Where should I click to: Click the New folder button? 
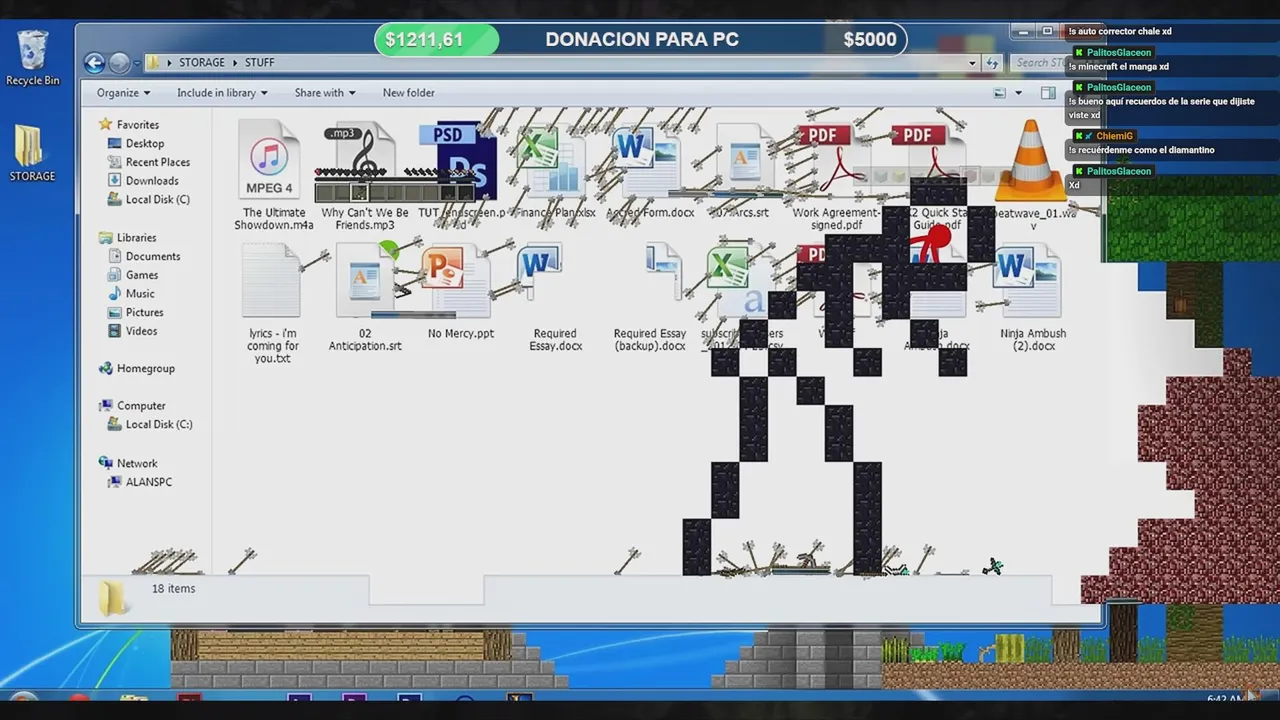[x=408, y=93]
